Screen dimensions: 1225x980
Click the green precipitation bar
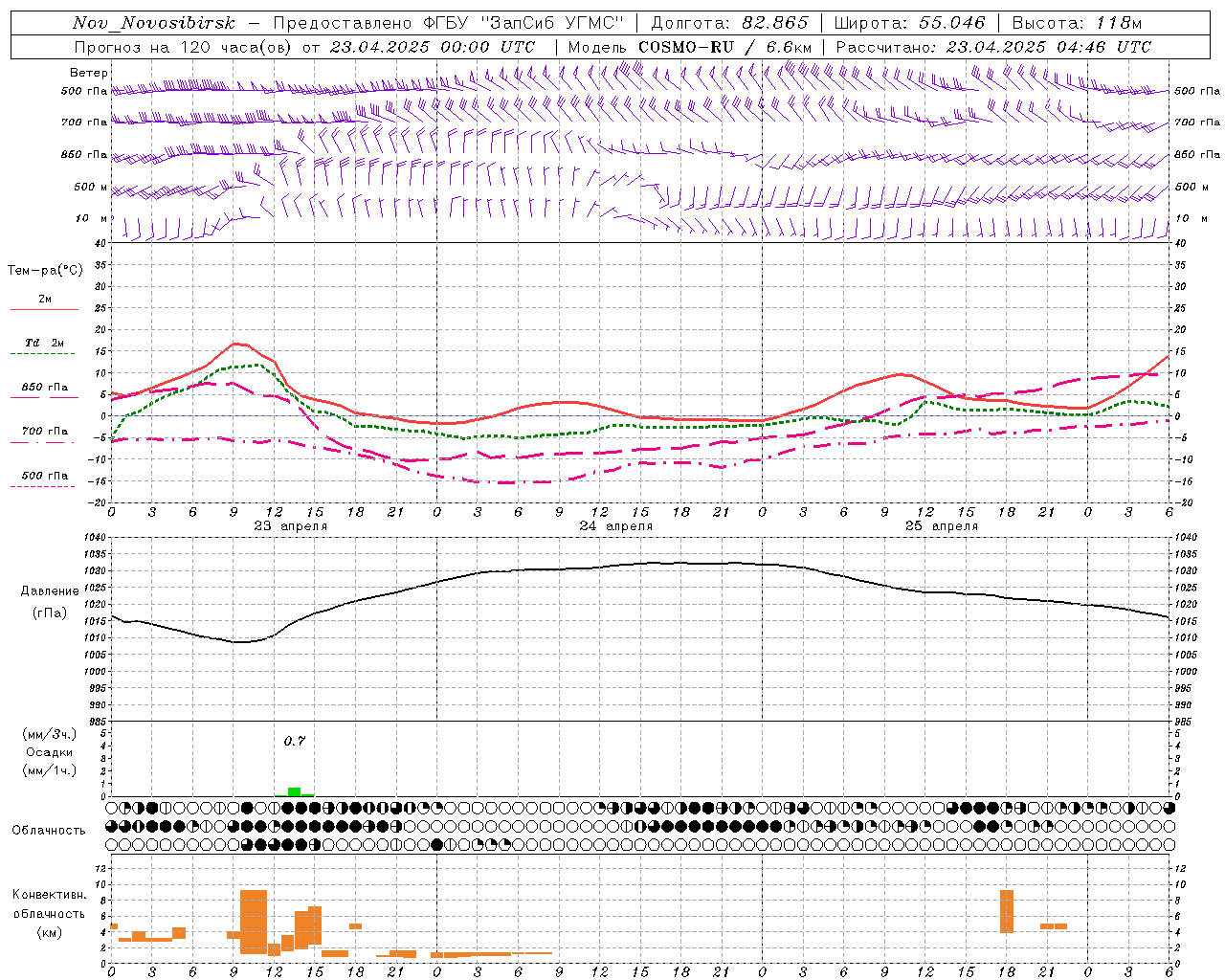[294, 791]
